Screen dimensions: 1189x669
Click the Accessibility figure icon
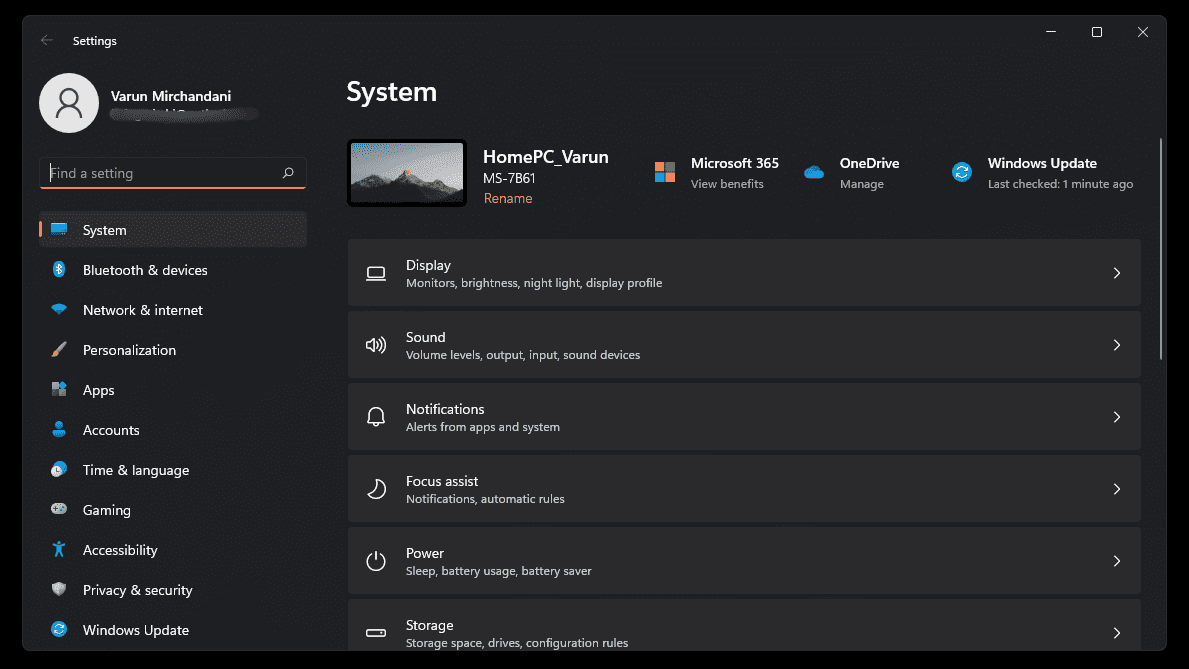(59, 549)
